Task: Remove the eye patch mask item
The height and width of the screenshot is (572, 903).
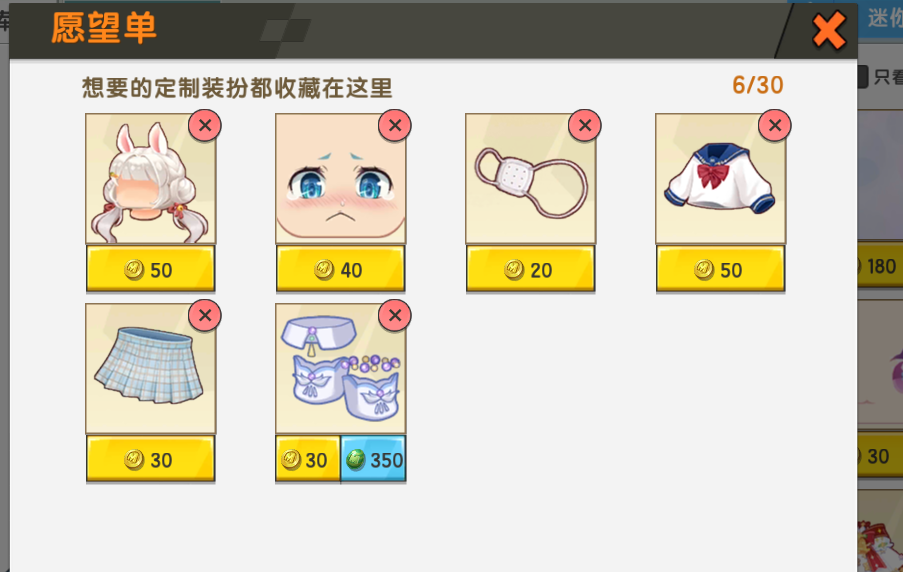Action: tap(585, 125)
